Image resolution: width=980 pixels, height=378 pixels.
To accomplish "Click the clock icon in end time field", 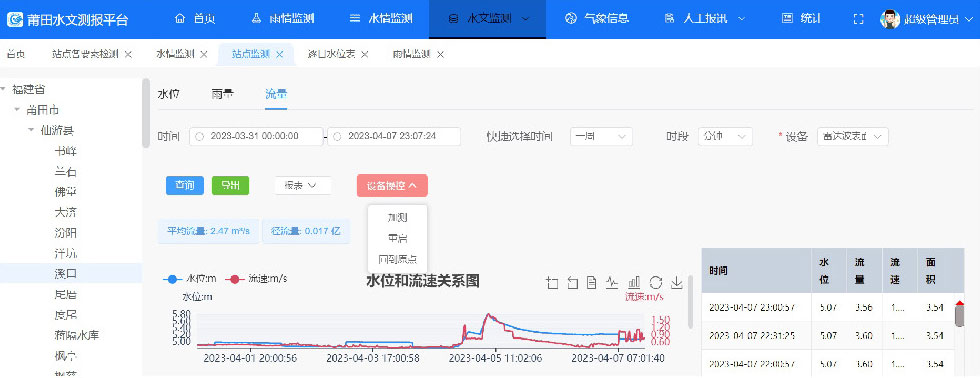I will (338, 136).
